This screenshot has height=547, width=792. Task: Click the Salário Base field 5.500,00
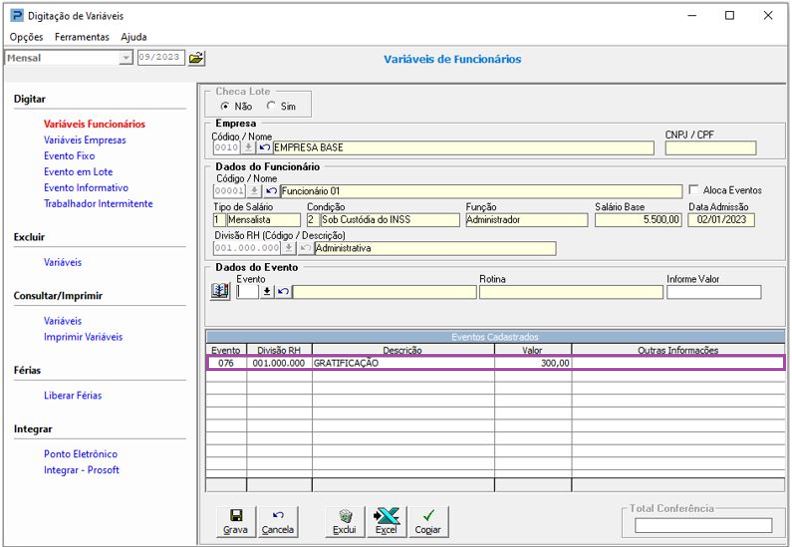[638, 220]
